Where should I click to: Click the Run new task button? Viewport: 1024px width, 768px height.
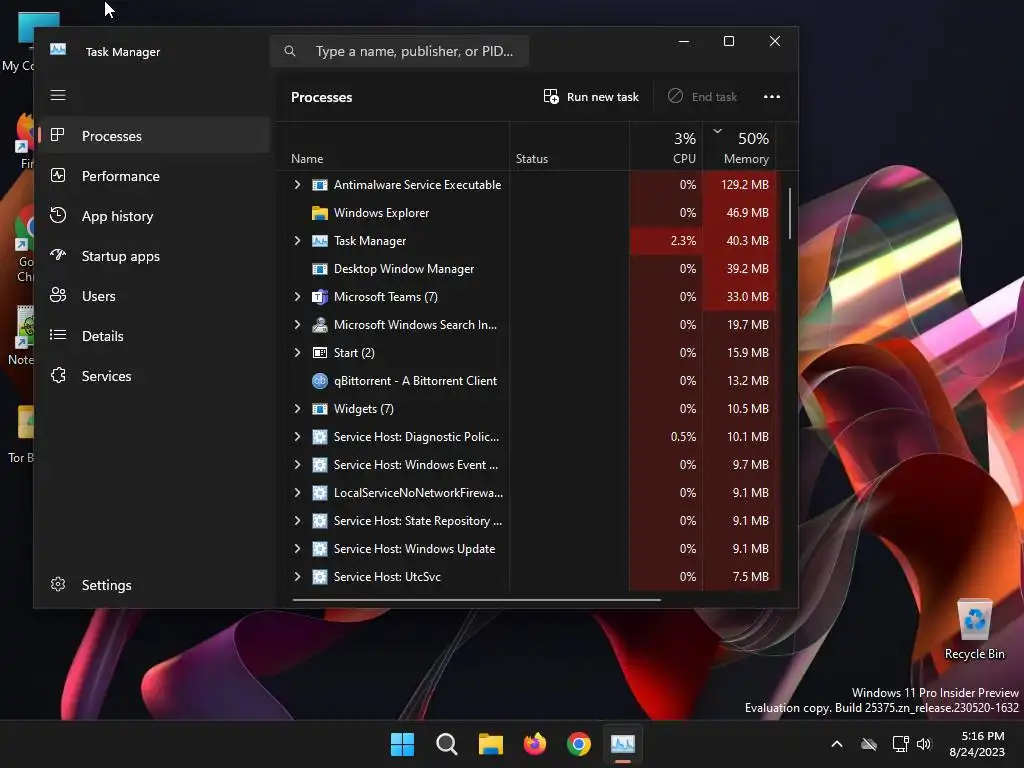click(591, 97)
